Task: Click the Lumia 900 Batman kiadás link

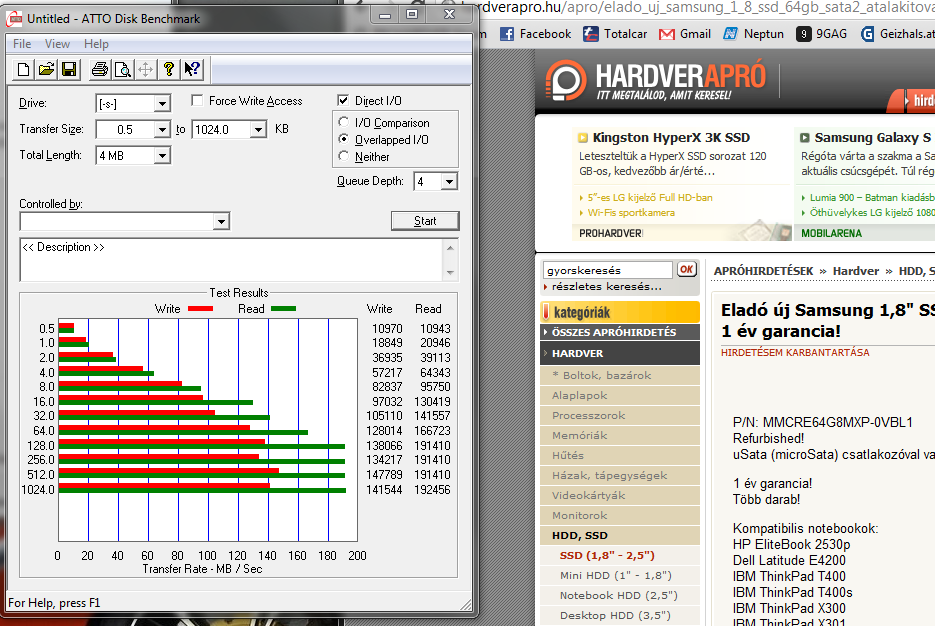Action: click(872, 197)
